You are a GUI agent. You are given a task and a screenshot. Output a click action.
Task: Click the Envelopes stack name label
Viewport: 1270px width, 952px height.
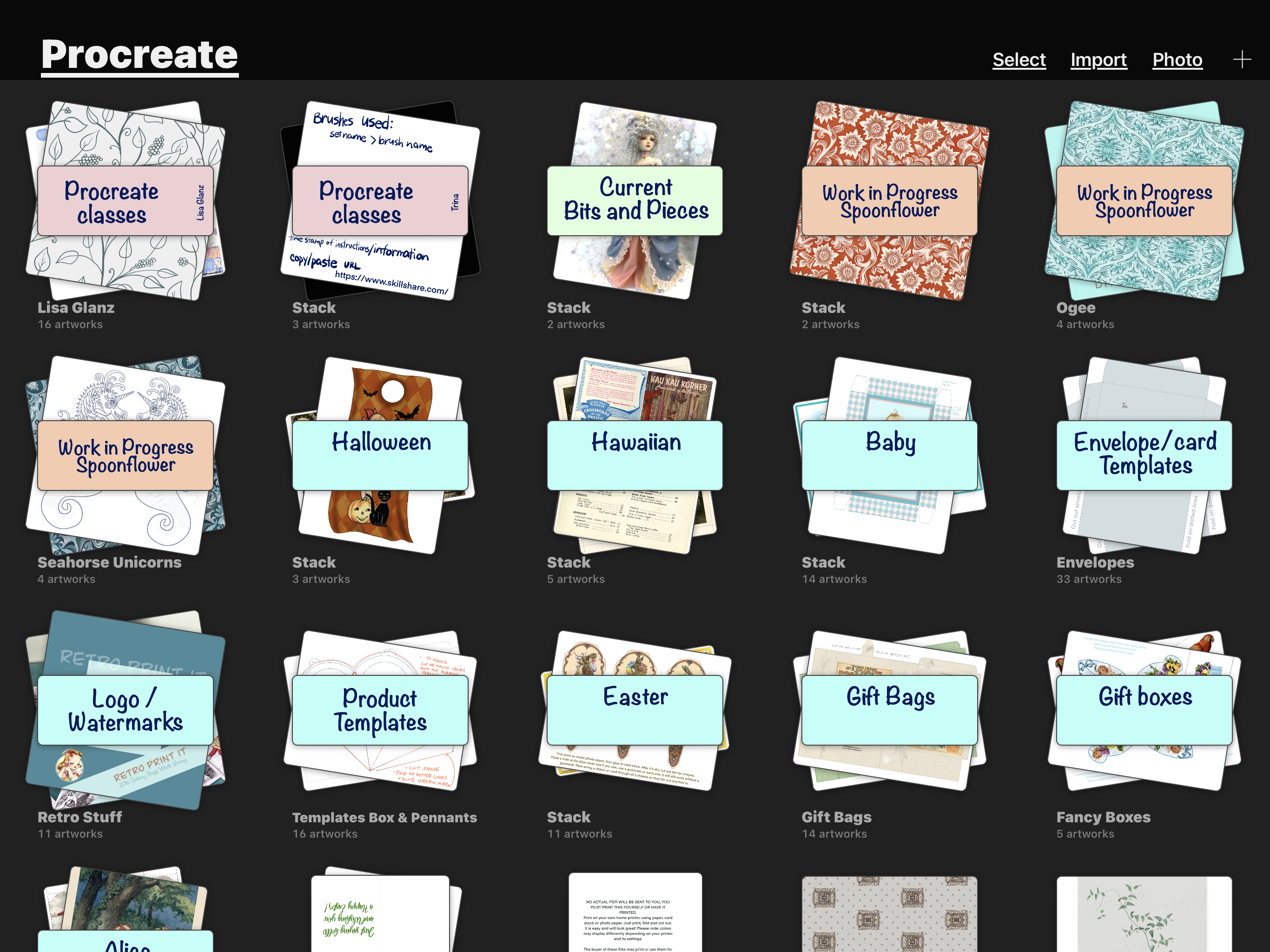point(1095,563)
